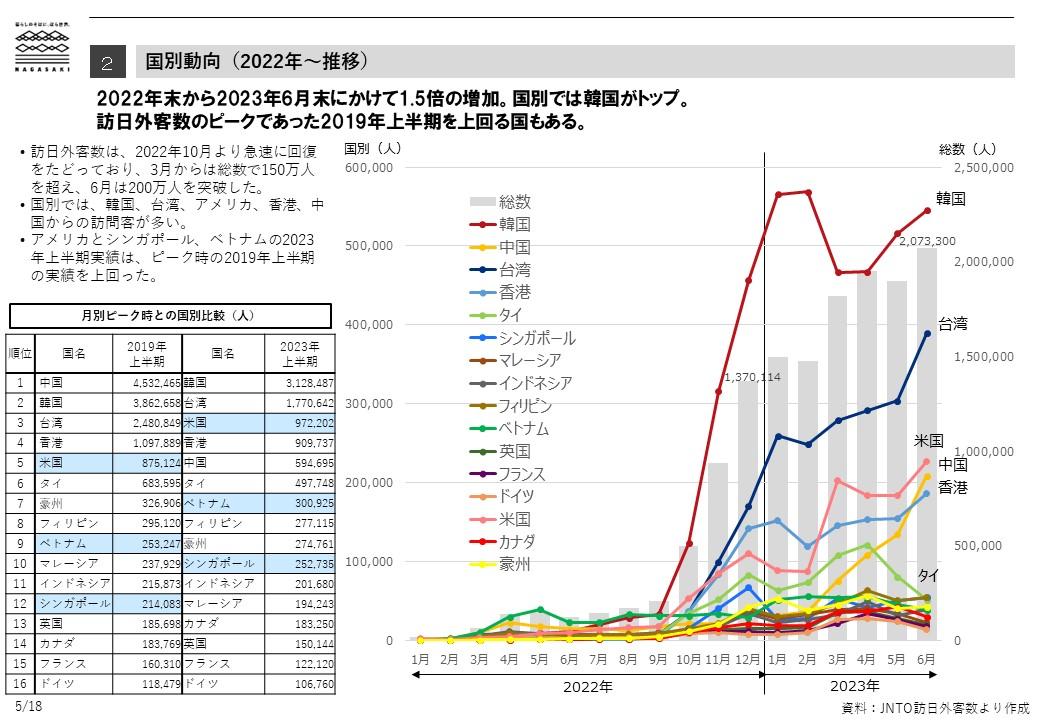Screen dimensions: 1040x720
Task: Click the right axis value "2,500,000"
Action: (x=984, y=168)
